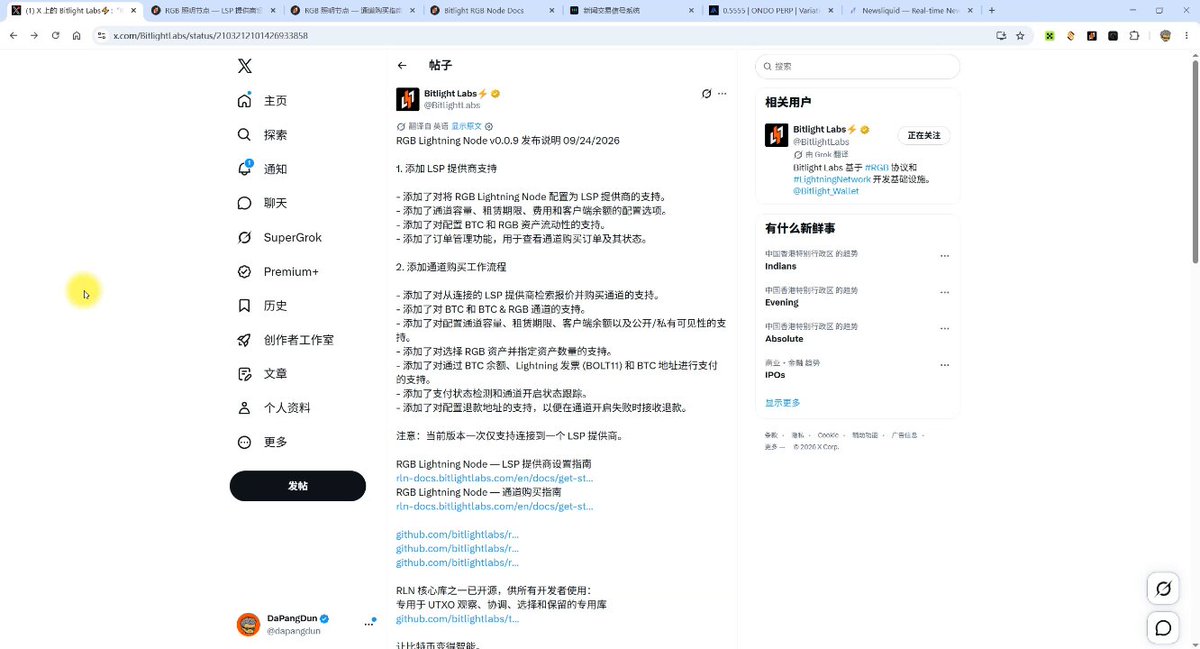Open 历史 (History) in sidebar
The width and height of the screenshot is (1200, 649).
click(x=263, y=306)
